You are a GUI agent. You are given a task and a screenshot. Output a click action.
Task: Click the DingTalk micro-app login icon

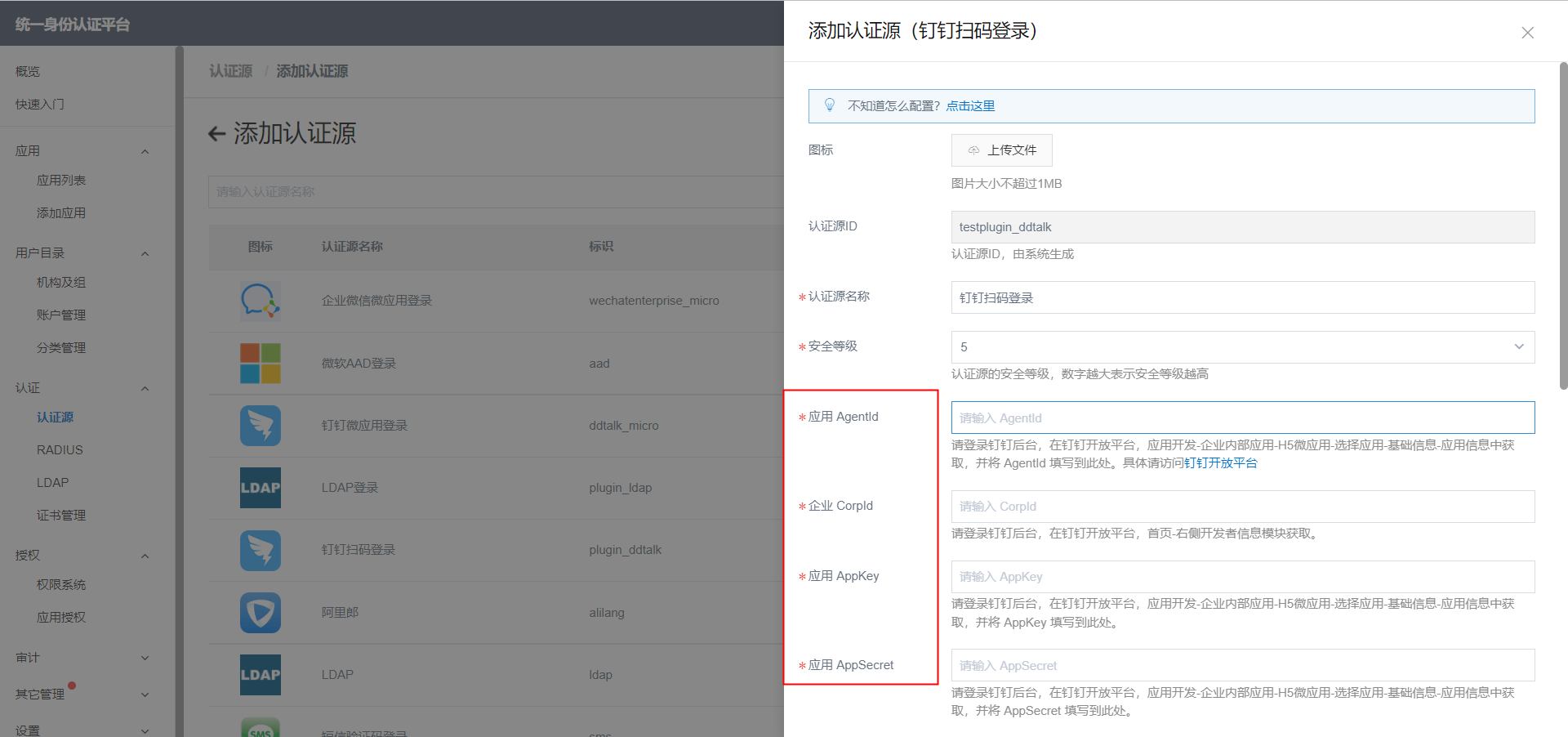(x=260, y=426)
